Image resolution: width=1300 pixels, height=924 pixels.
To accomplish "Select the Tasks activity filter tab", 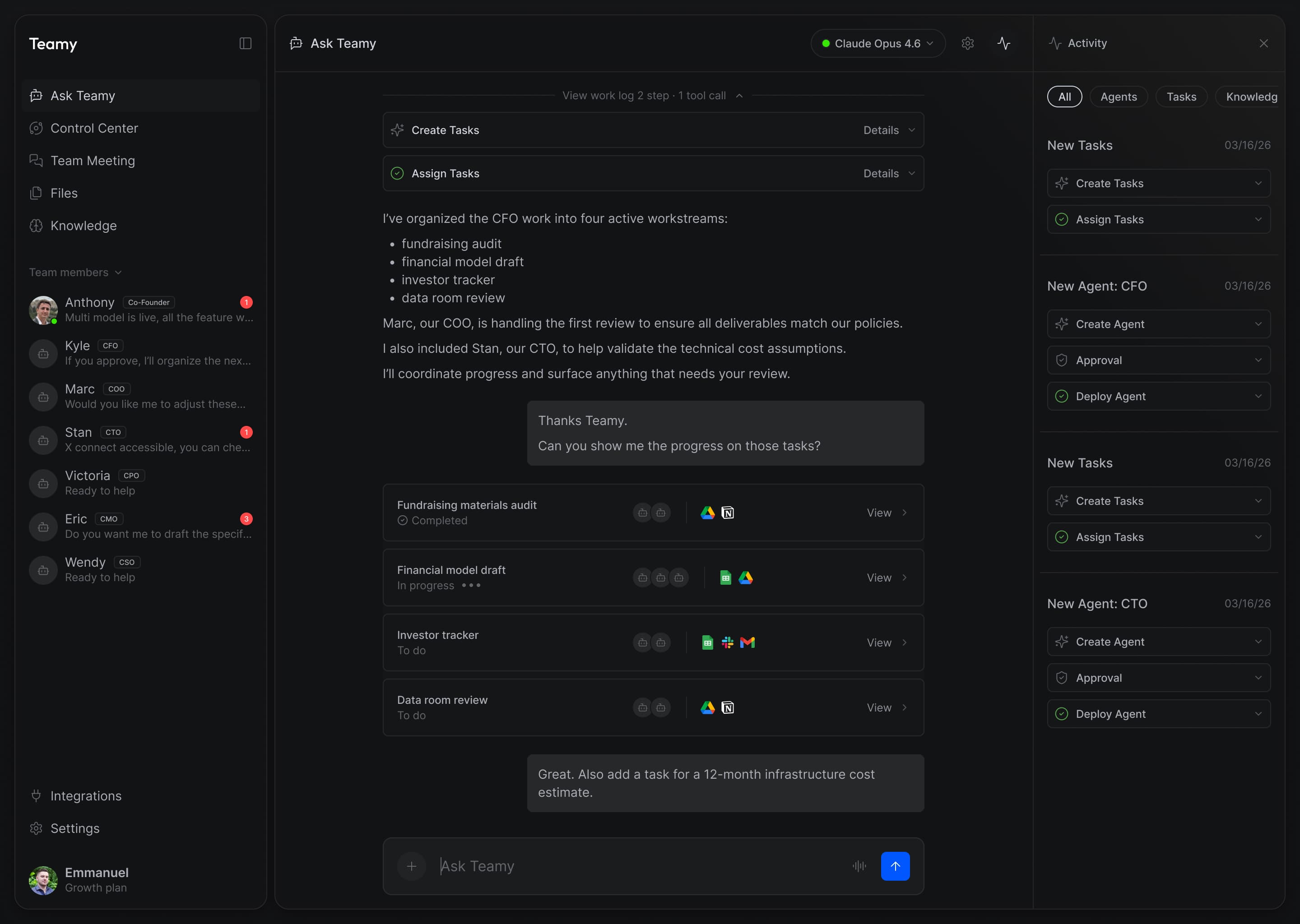I will pyautogui.click(x=1181, y=97).
